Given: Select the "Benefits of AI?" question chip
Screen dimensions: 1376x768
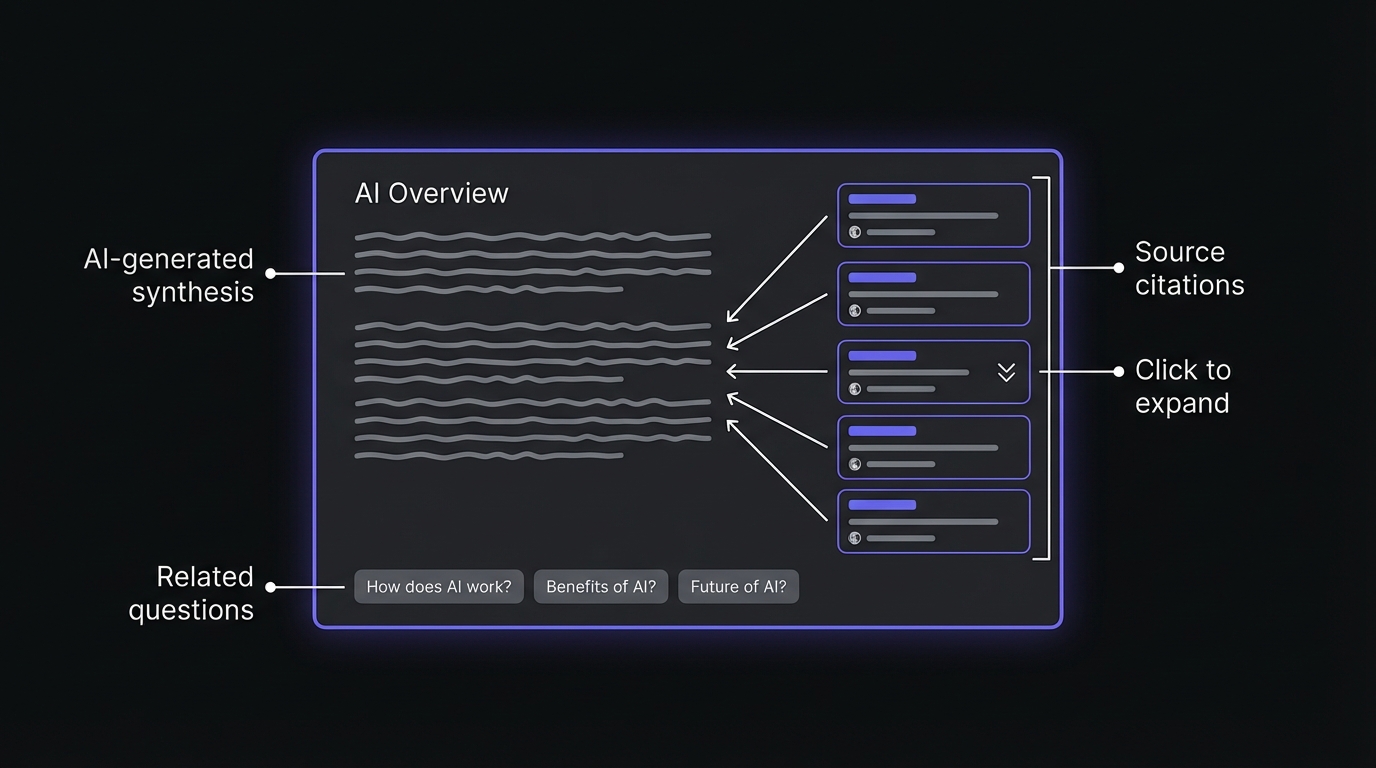Looking at the screenshot, I should point(600,587).
